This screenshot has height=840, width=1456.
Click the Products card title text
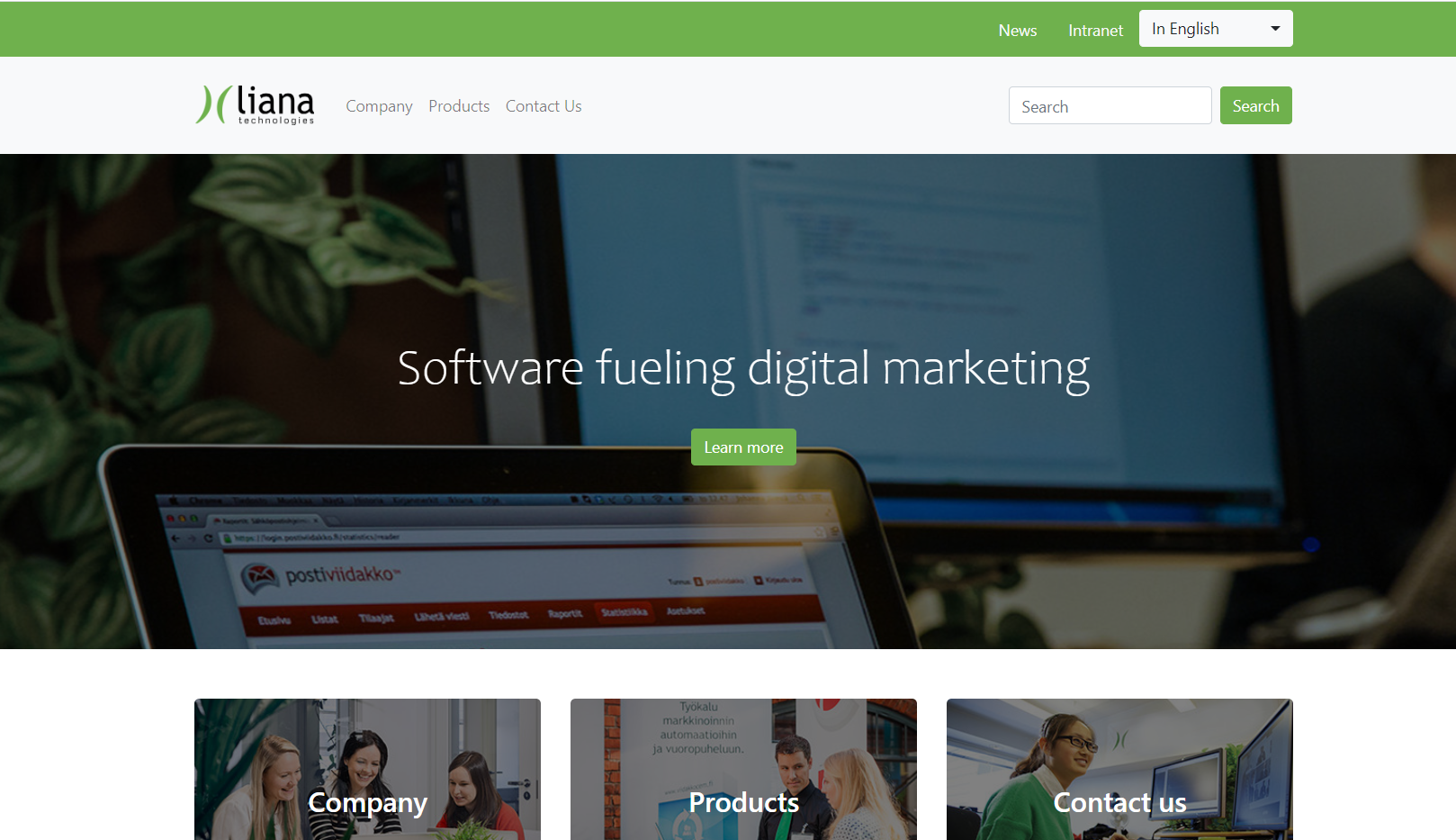(743, 802)
